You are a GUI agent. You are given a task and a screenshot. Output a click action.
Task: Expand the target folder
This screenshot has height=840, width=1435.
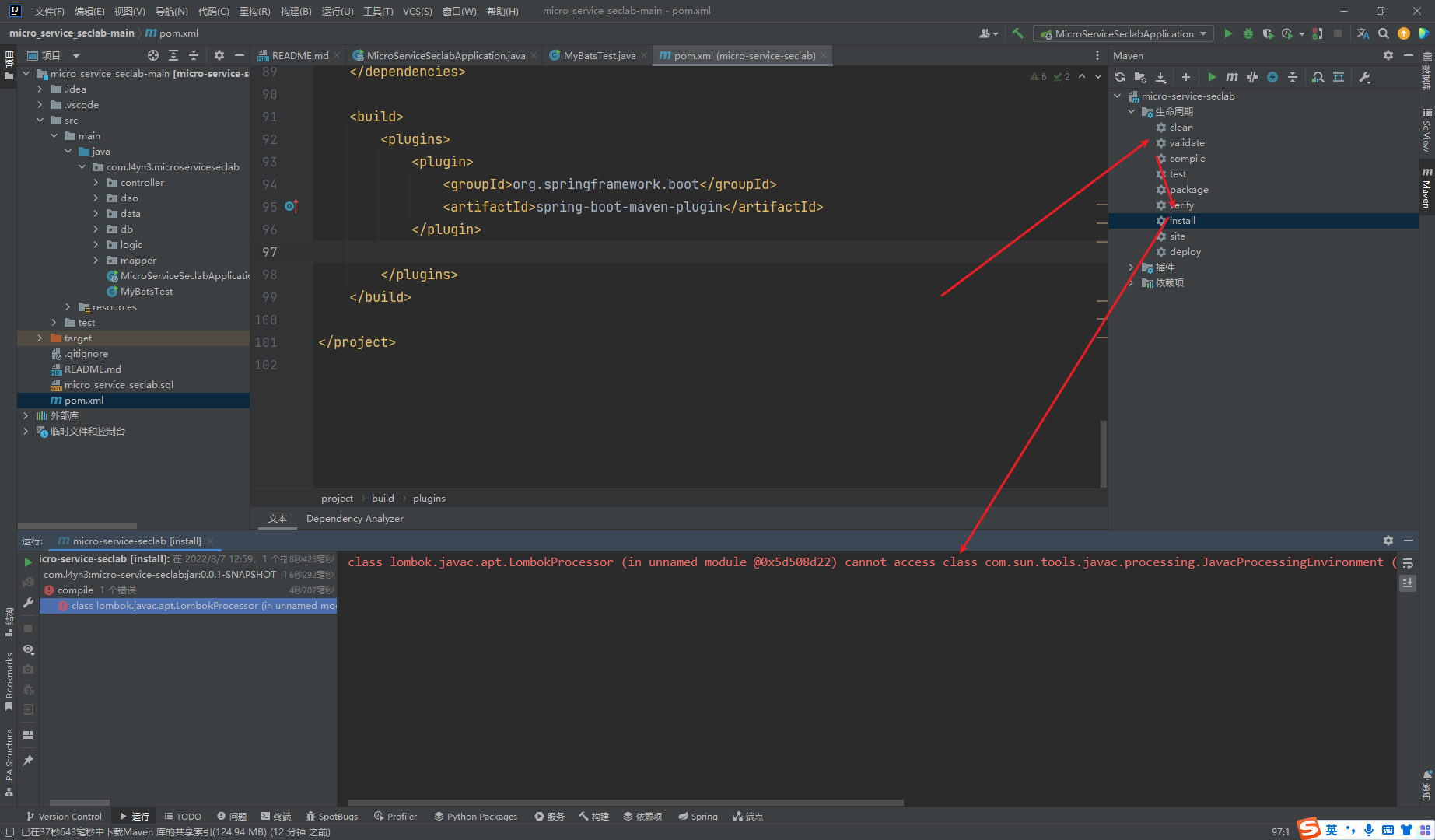40,338
